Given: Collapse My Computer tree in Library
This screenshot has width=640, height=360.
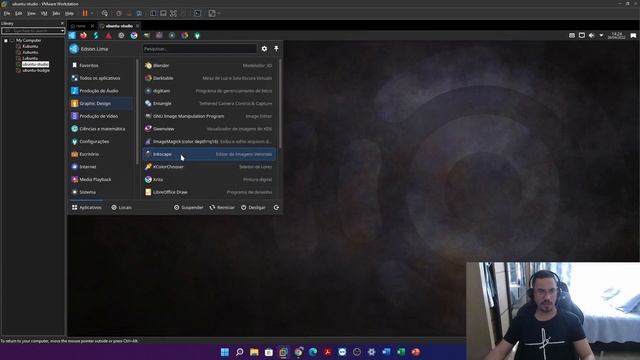Looking at the screenshot, I should [x=6, y=40].
